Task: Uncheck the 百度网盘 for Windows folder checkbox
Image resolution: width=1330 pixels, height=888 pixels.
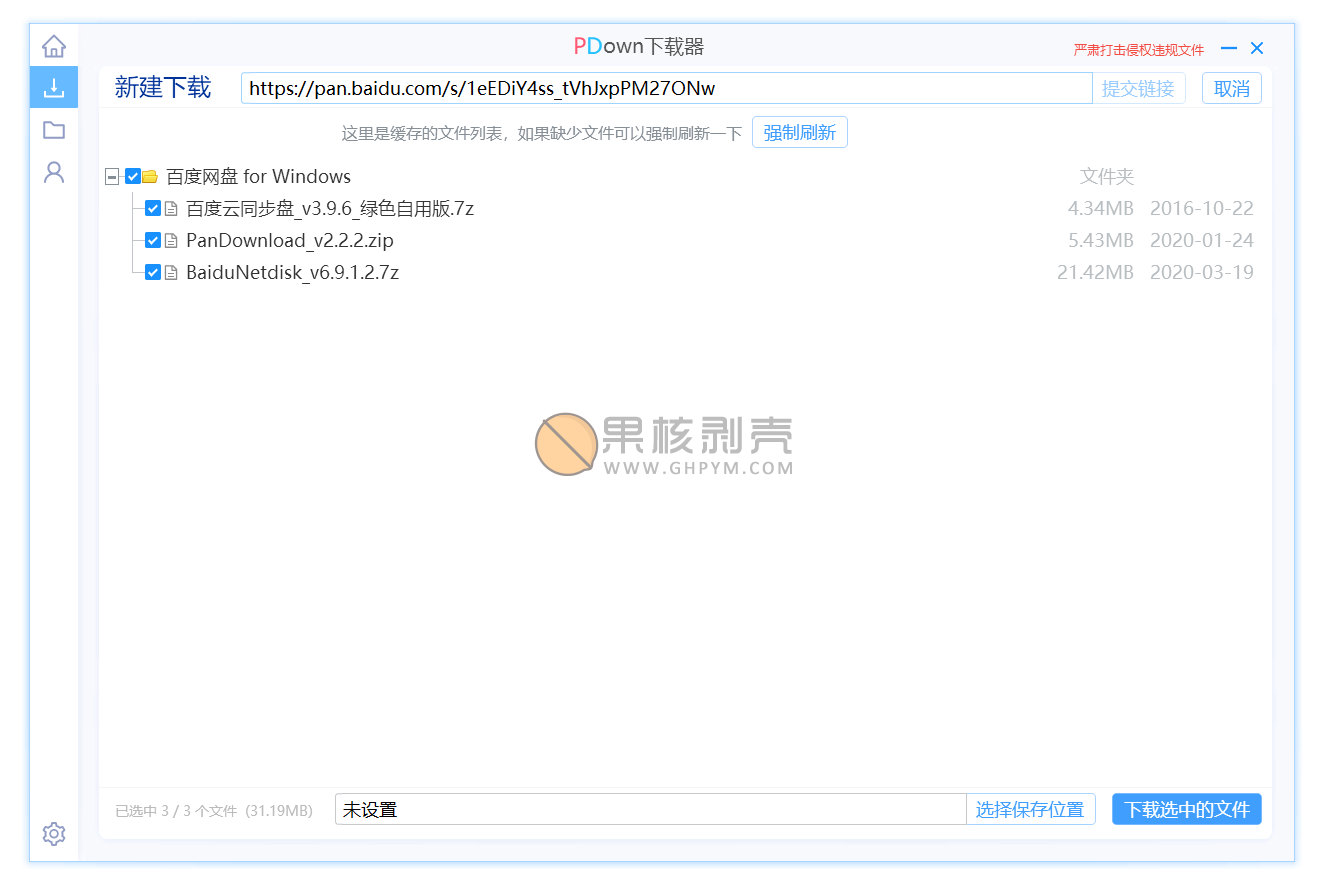Action: (x=133, y=177)
